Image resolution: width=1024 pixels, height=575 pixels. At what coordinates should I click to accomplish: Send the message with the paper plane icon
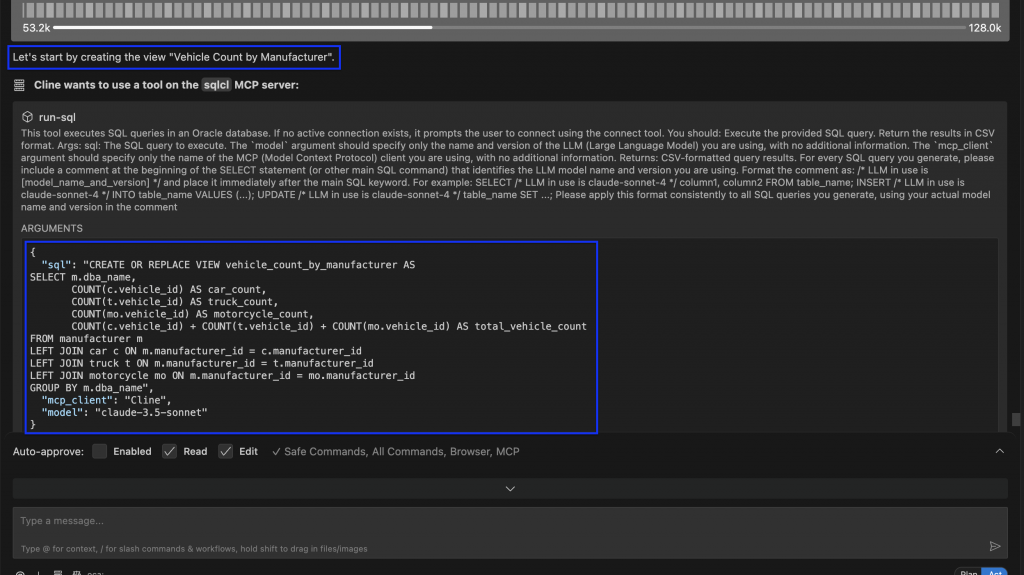click(x=995, y=546)
